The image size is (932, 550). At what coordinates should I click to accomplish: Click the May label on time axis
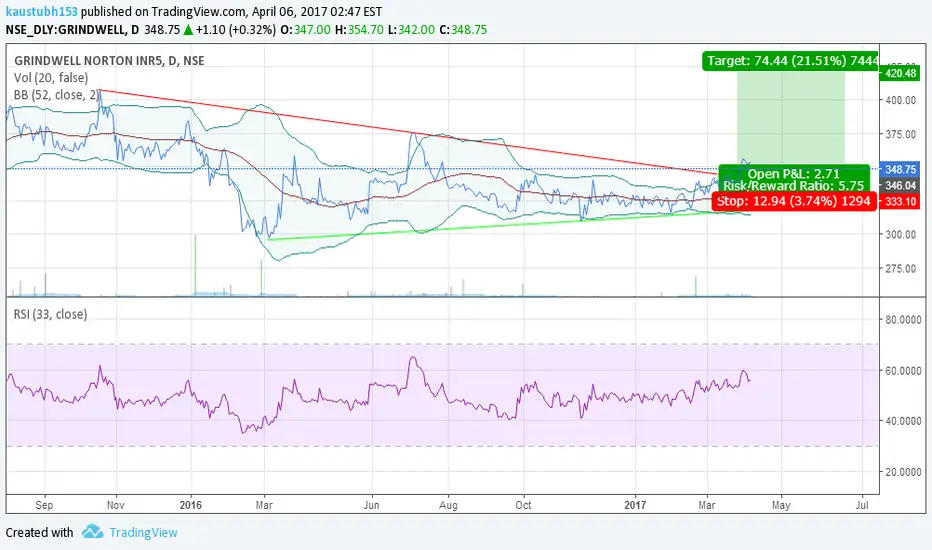(x=781, y=505)
